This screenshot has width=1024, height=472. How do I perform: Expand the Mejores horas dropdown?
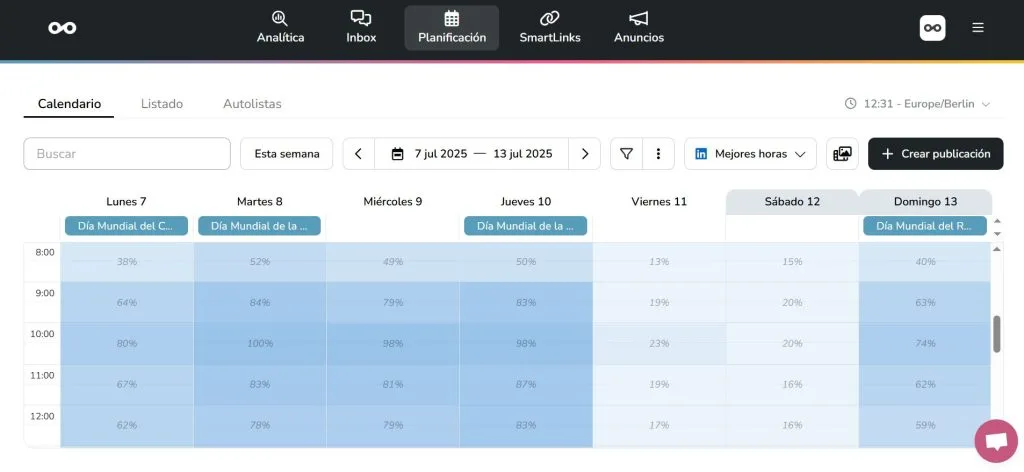pyautogui.click(x=750, y=154)
